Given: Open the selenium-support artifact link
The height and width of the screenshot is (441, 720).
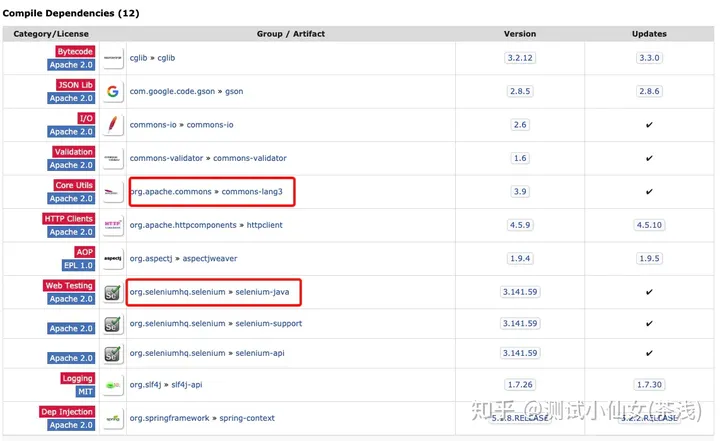Looking at the screenshot, I should point(269,323).
